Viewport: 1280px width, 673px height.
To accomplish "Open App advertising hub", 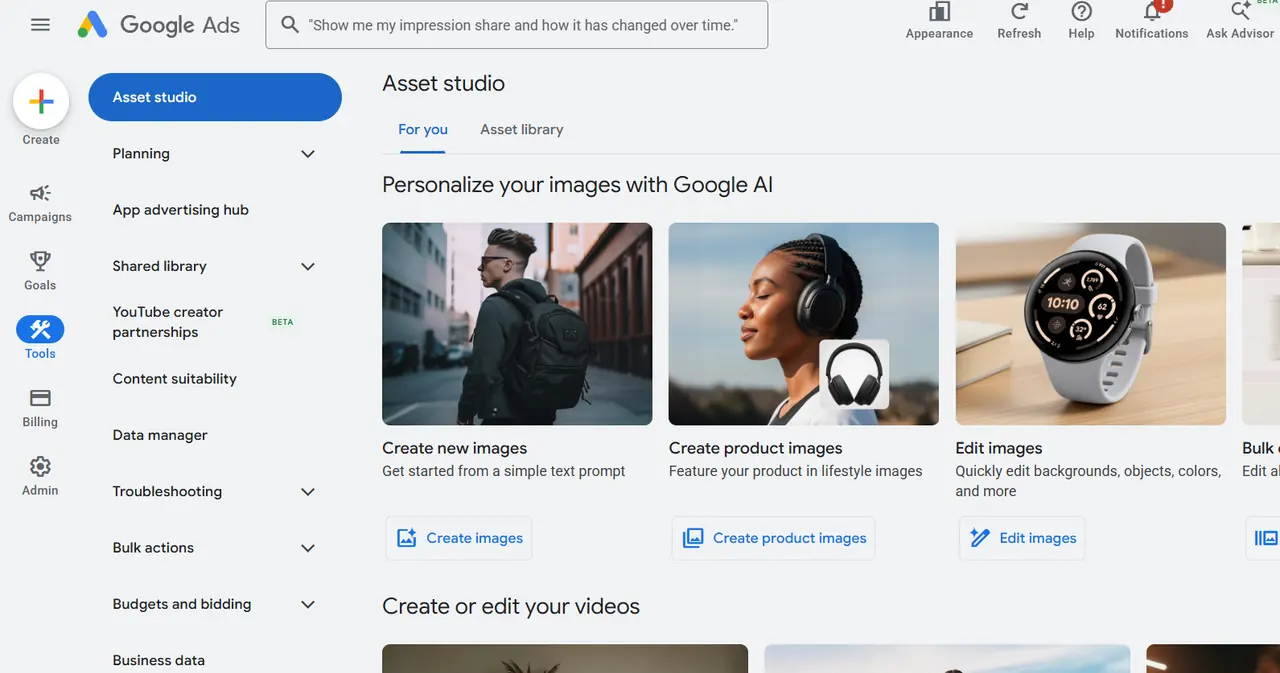I will [181, 210].
